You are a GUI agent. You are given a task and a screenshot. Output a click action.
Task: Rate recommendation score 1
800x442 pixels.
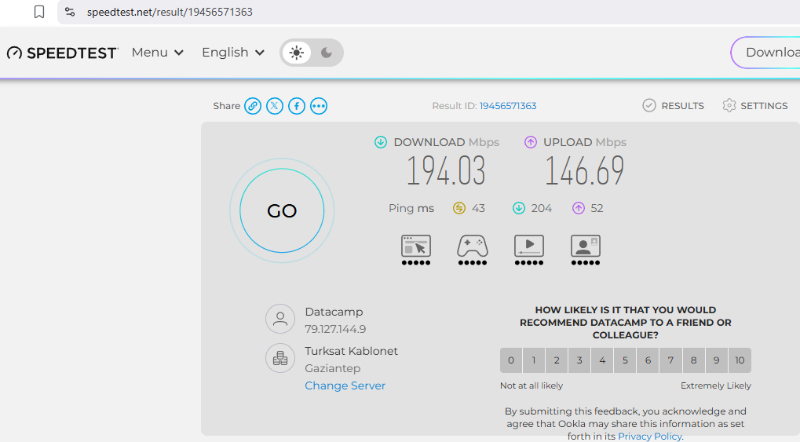click(x=534, y=360)
